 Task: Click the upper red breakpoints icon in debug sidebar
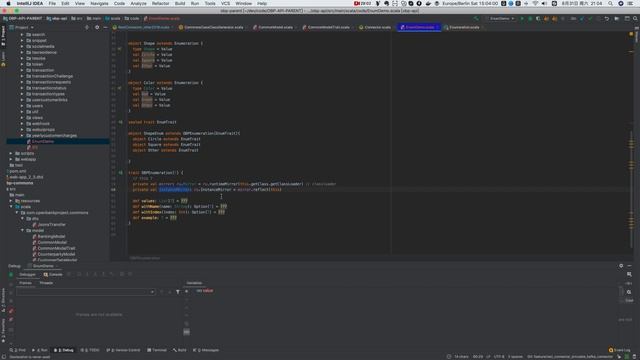[x=11, y=311]
